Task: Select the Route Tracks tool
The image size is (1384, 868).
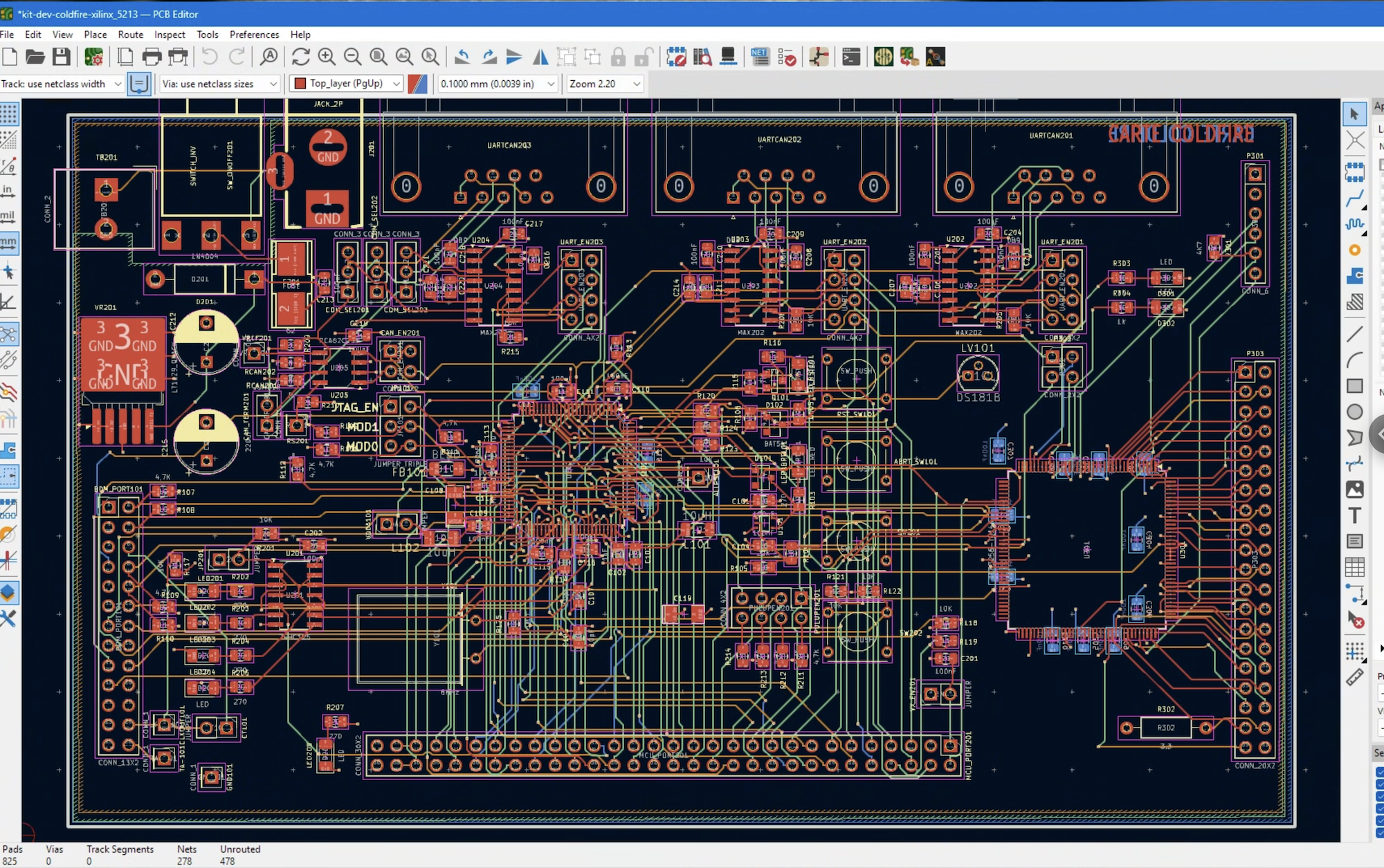Action: pos(1354,198)
